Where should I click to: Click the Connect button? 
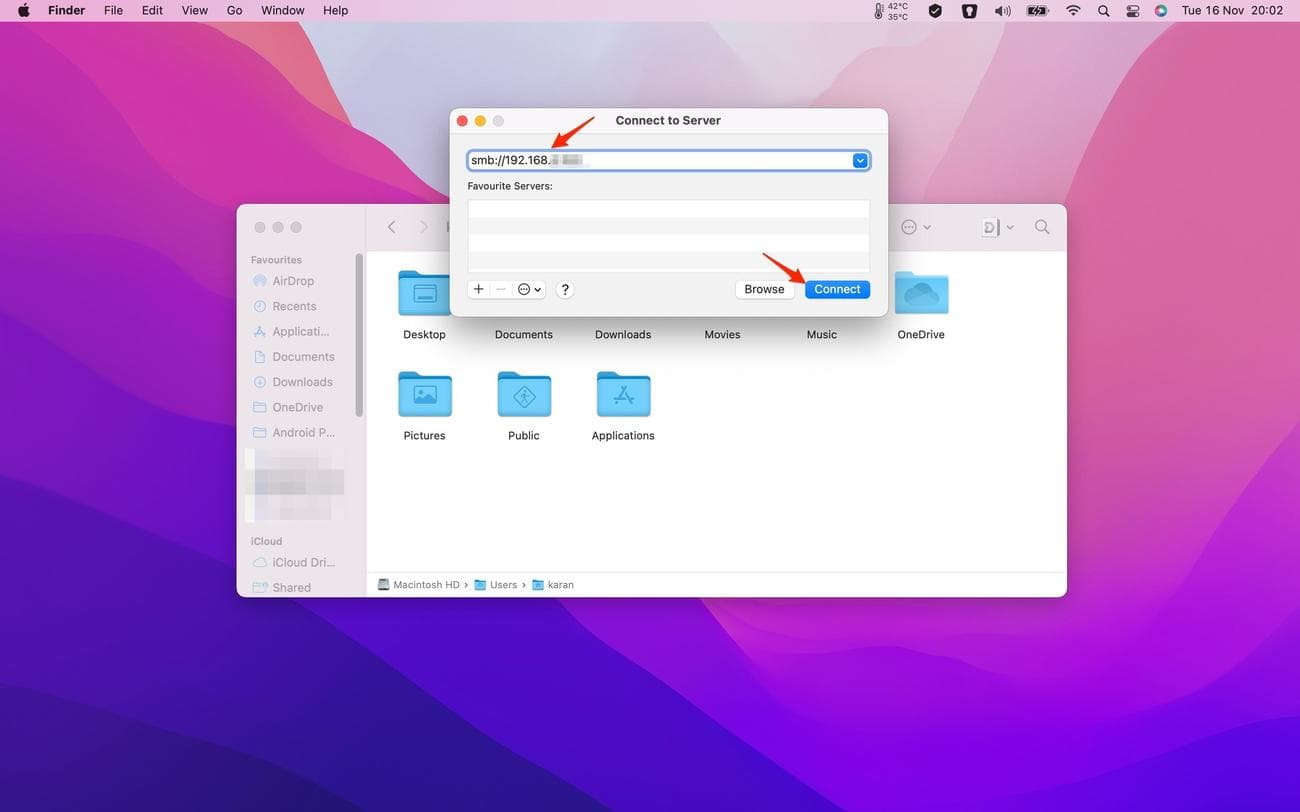[837, 289]
